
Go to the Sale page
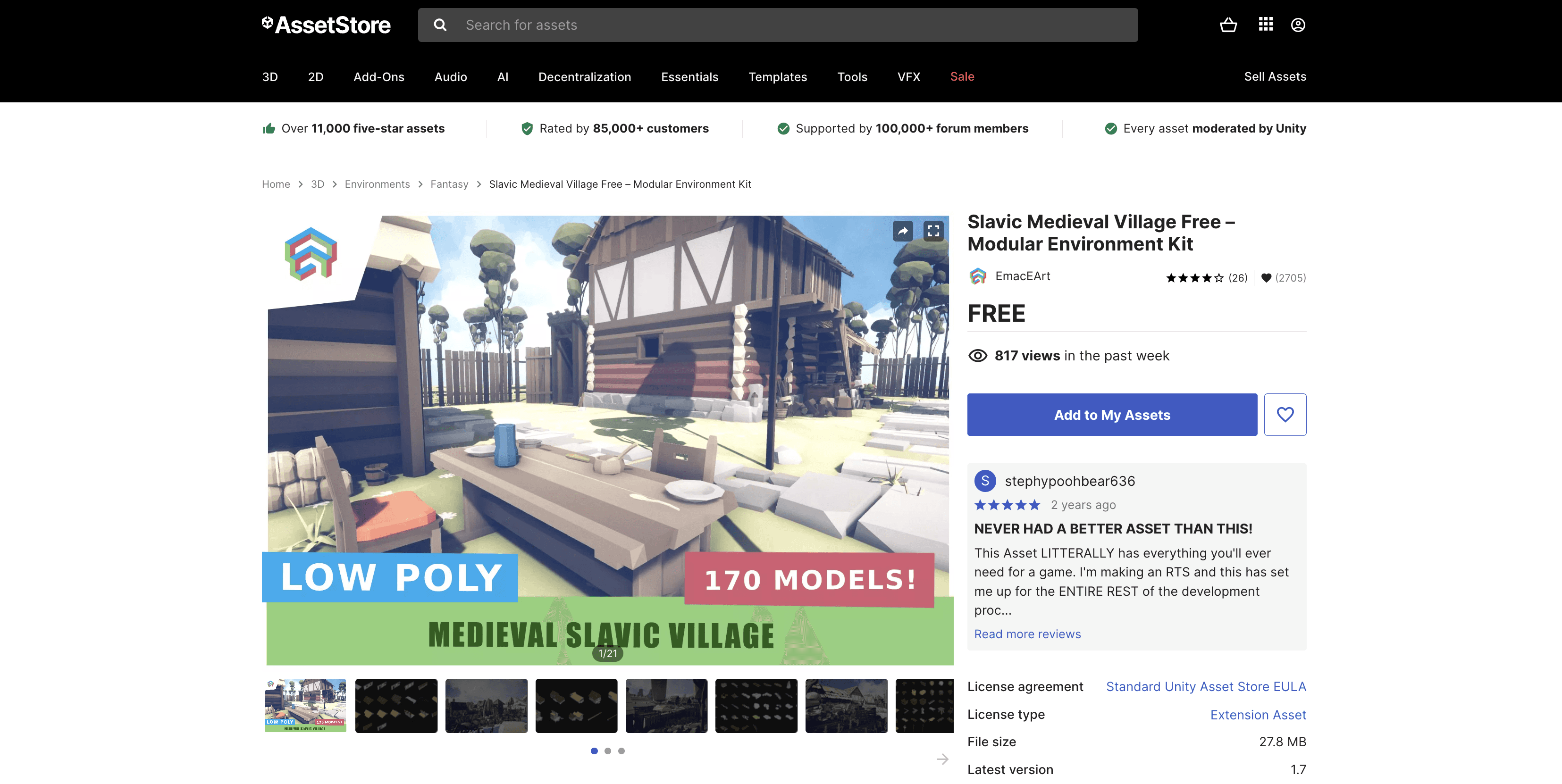tap(962, 77)
